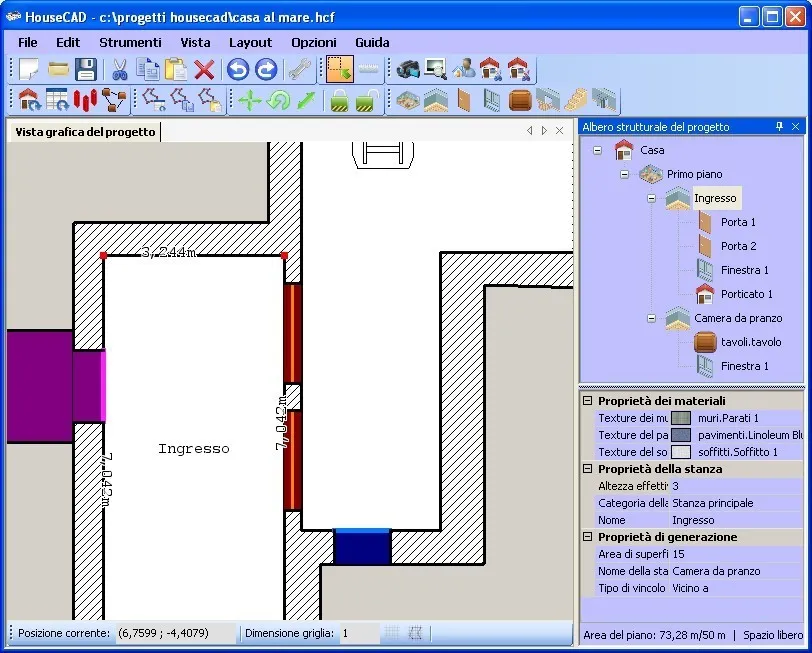Screen dimensions: 812x653
Task: Click the left navigation arrow beside the tab
Action: click(x=528, y=130)
